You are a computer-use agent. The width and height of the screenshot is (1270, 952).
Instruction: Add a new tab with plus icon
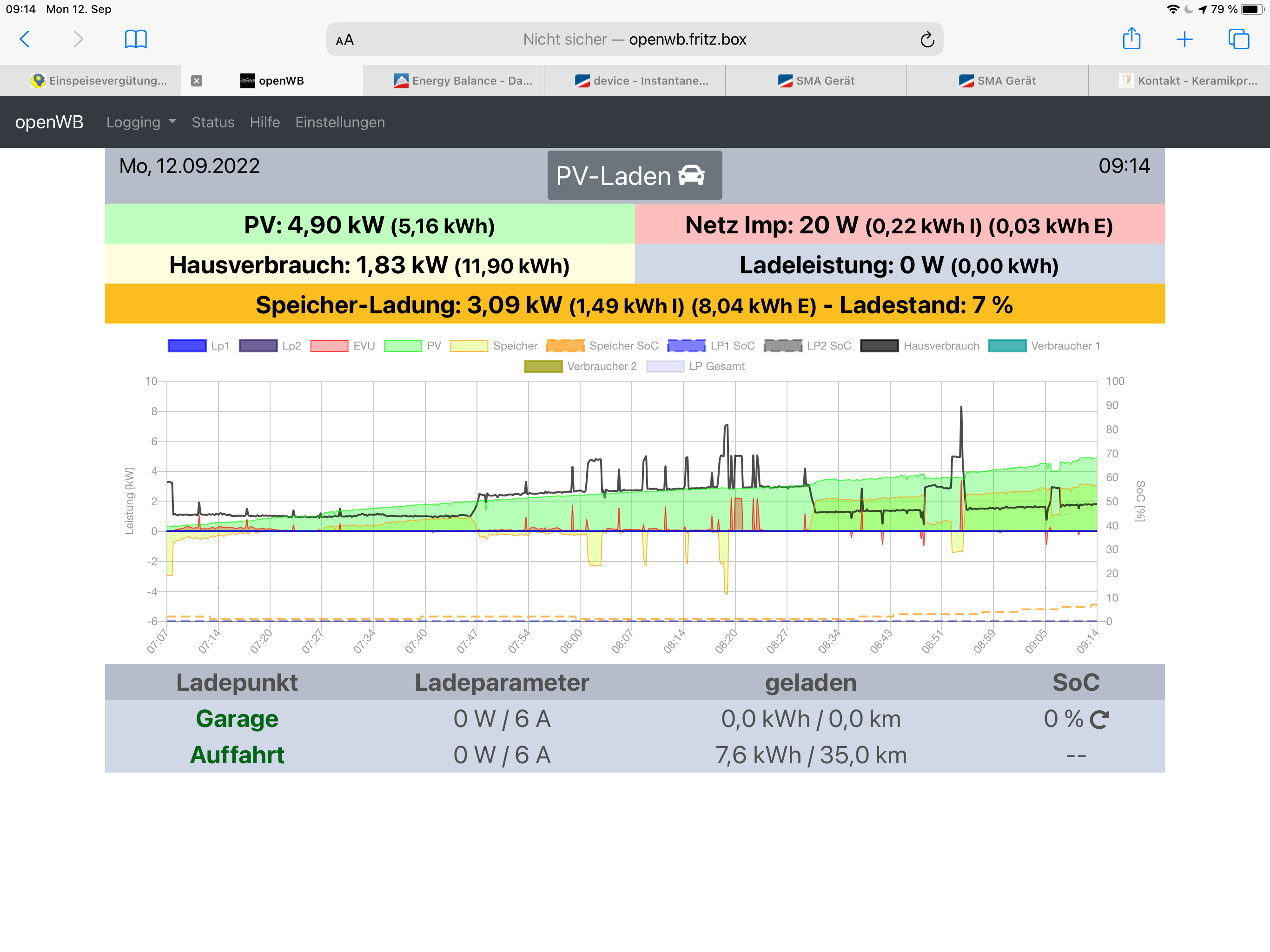point(1184,39)
